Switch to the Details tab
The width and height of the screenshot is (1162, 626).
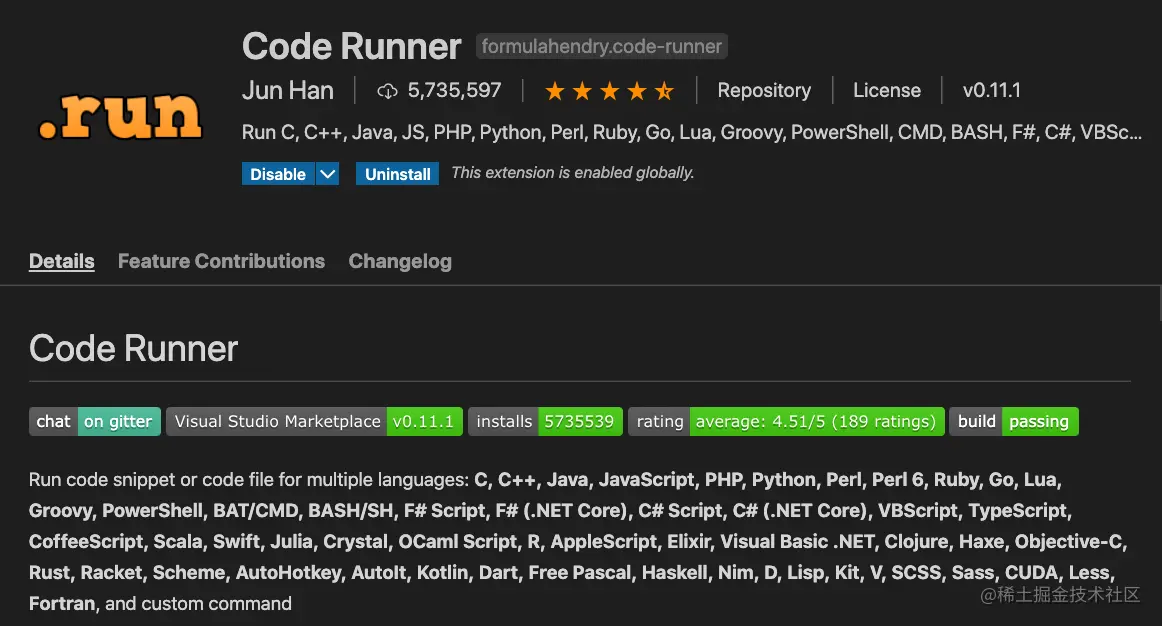[x=62, y=261]
